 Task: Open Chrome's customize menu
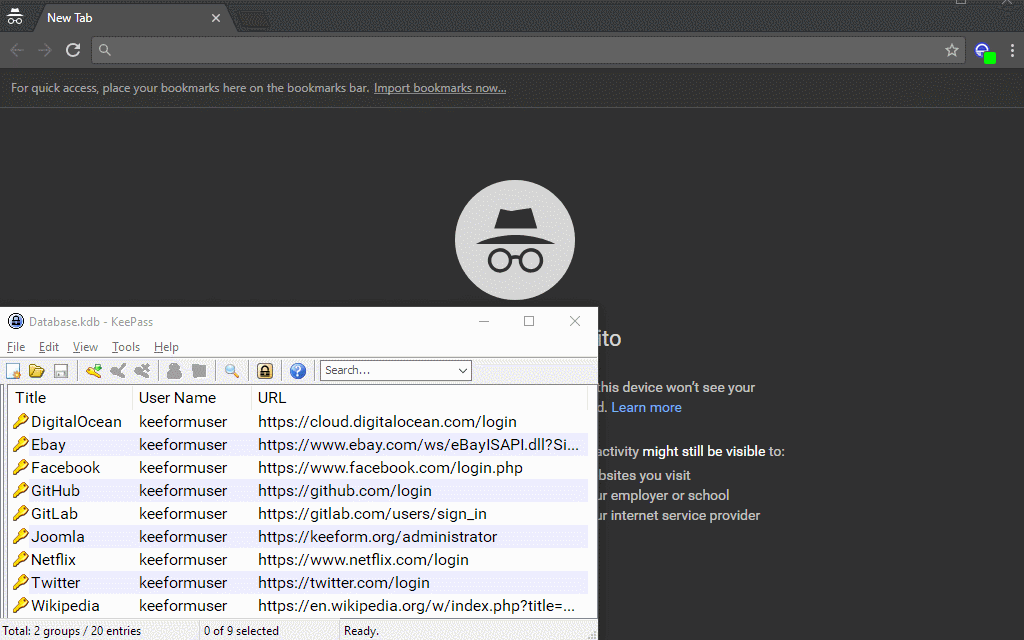click(x=1013, y=49)
